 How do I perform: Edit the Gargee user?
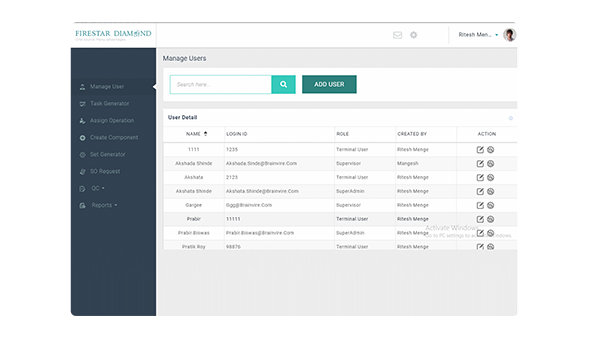pos(480,205)
